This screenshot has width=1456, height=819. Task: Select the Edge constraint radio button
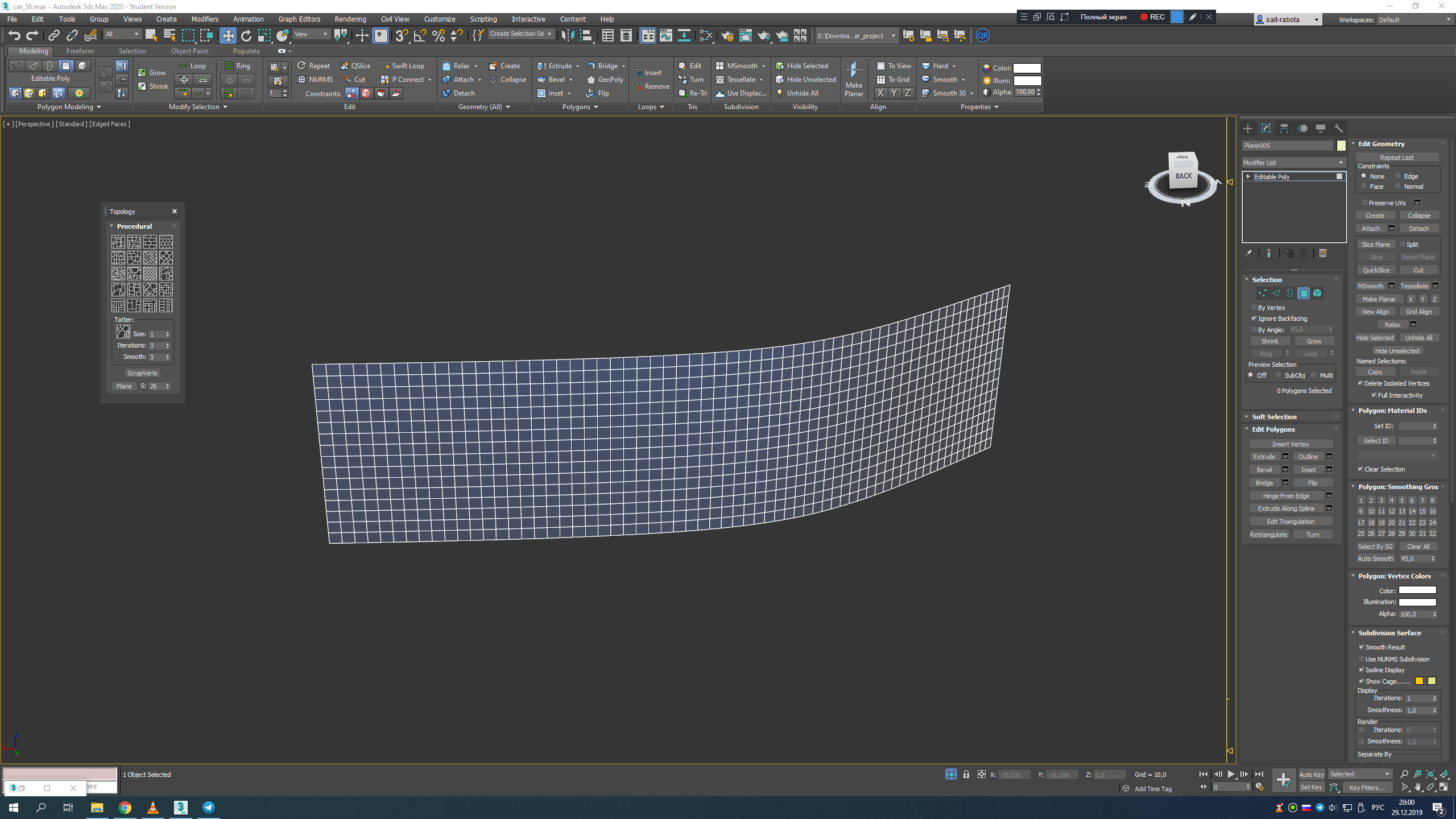tap(1397, 176)
